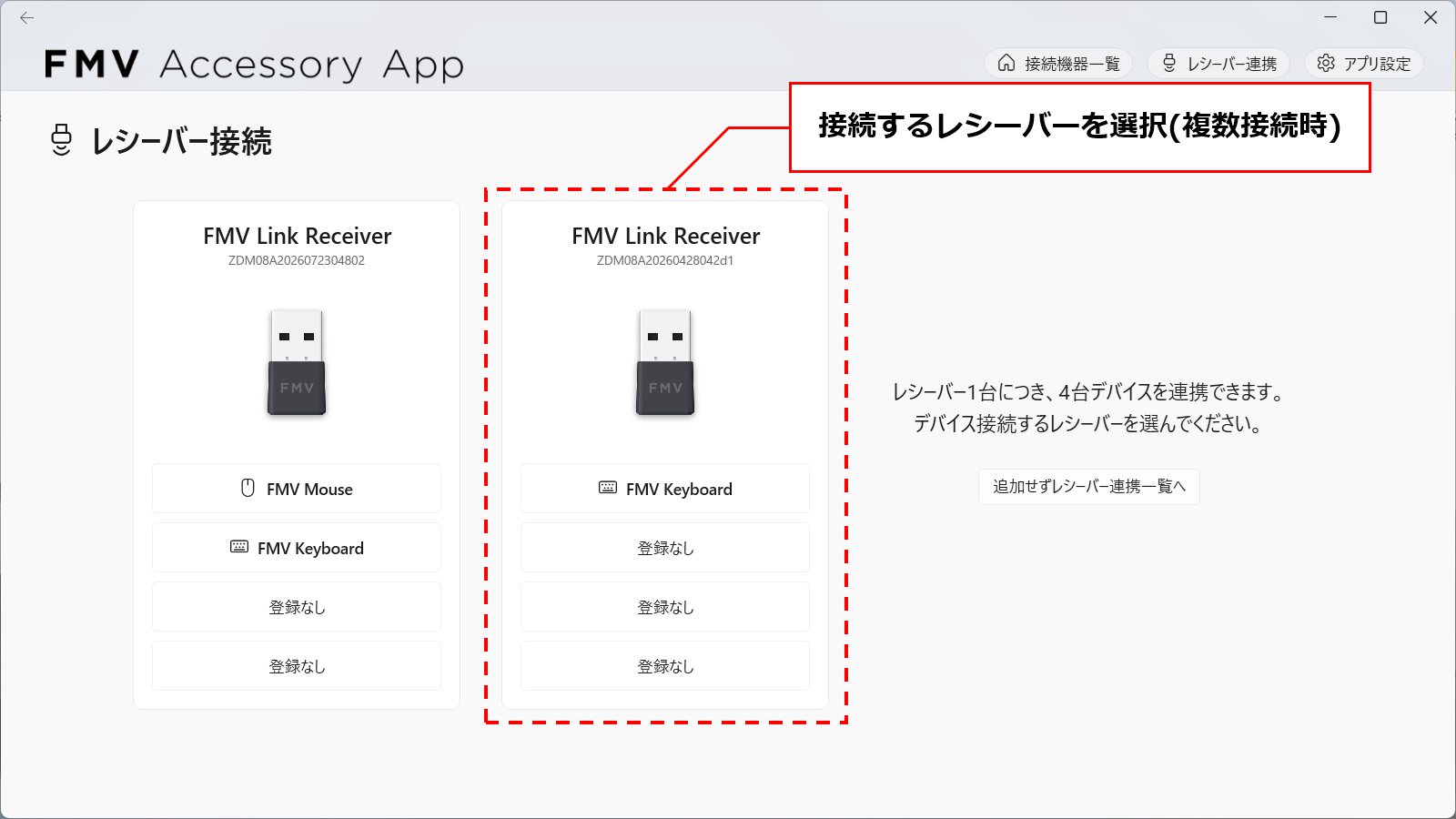Click 追加せずレシーバー連携一覧へ button
The width and height of the screenshot is (1456, 819).
(1089, 487)
